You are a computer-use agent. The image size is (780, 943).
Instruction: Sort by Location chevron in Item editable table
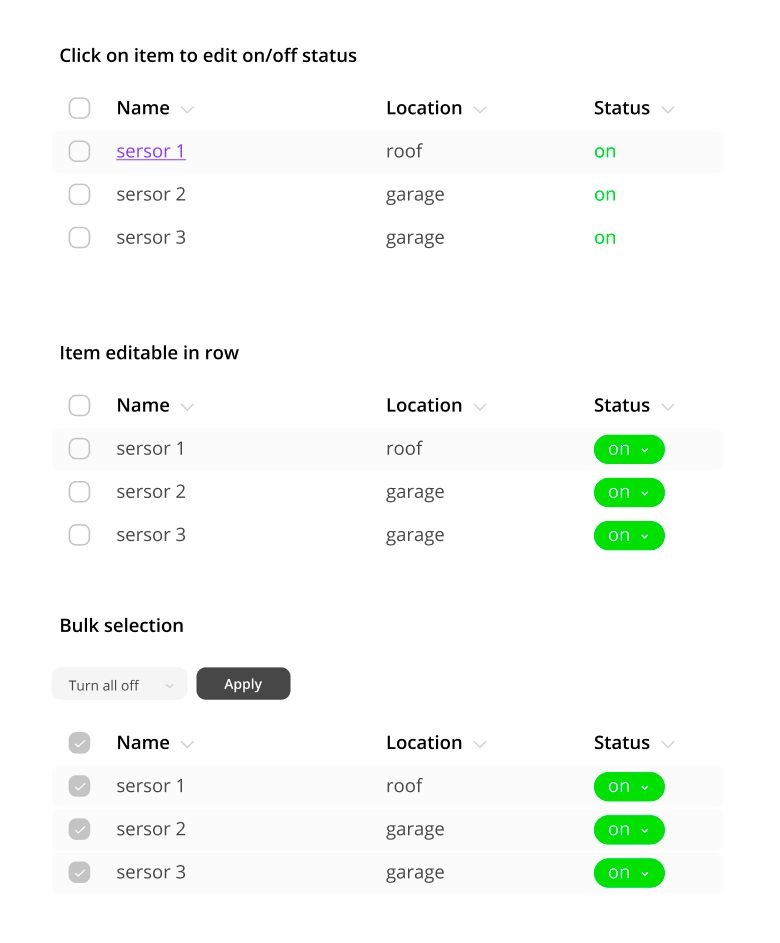click(479, 407)
